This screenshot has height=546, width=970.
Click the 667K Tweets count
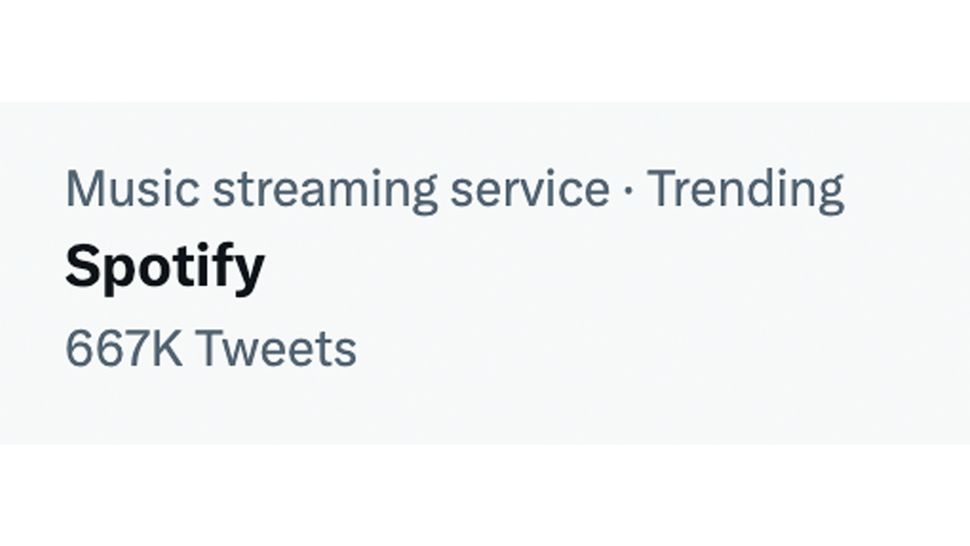coord(210,349)
